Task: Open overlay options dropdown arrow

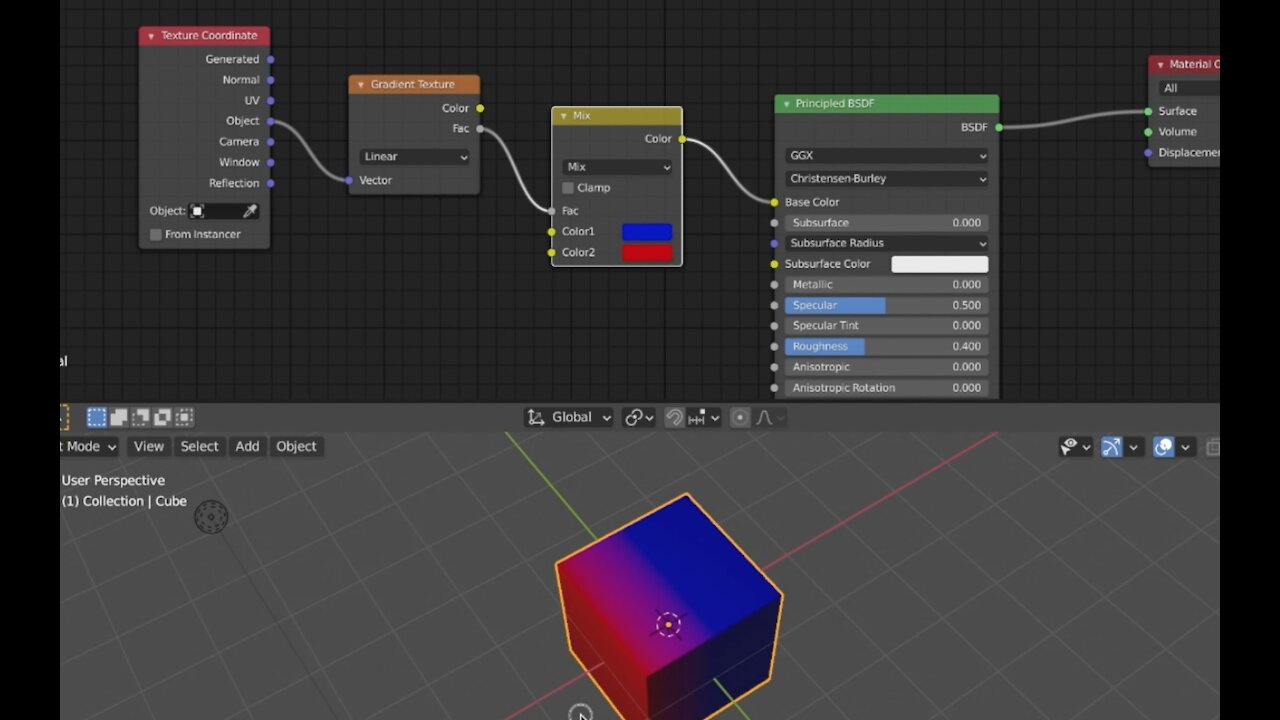Action: (x=1186, y=447)
